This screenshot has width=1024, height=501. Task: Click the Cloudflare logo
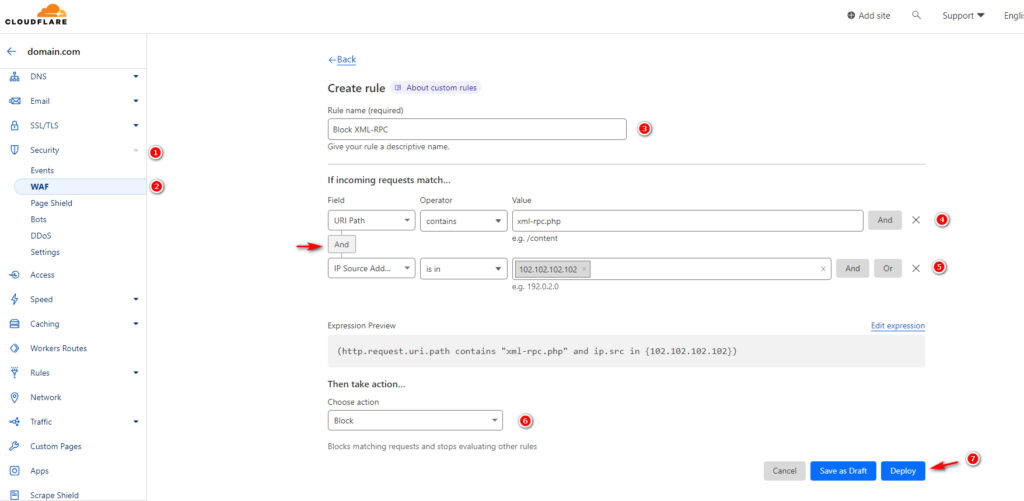point(36,14)
